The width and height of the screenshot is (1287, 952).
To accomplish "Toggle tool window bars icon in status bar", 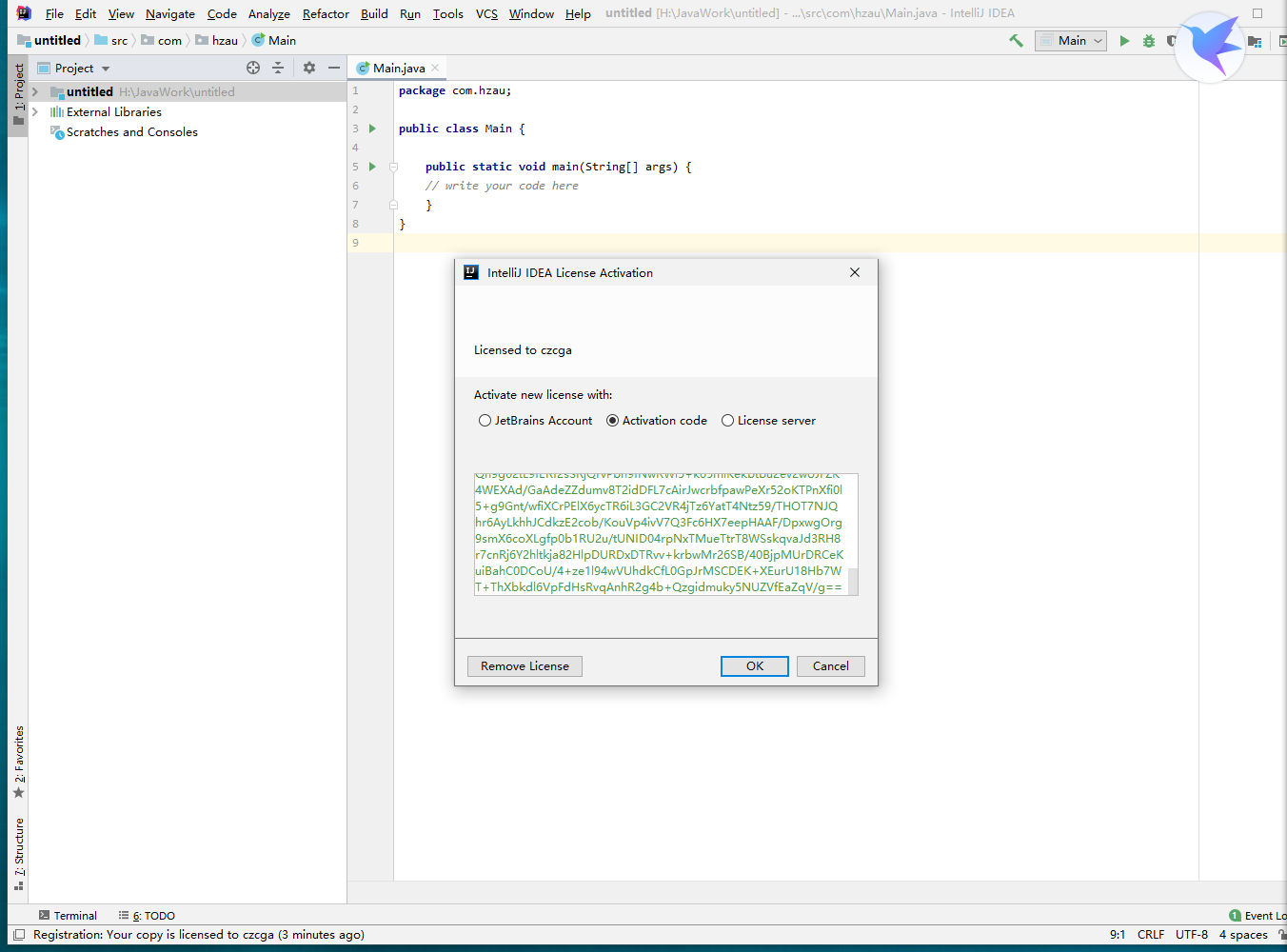I will 19,935.
